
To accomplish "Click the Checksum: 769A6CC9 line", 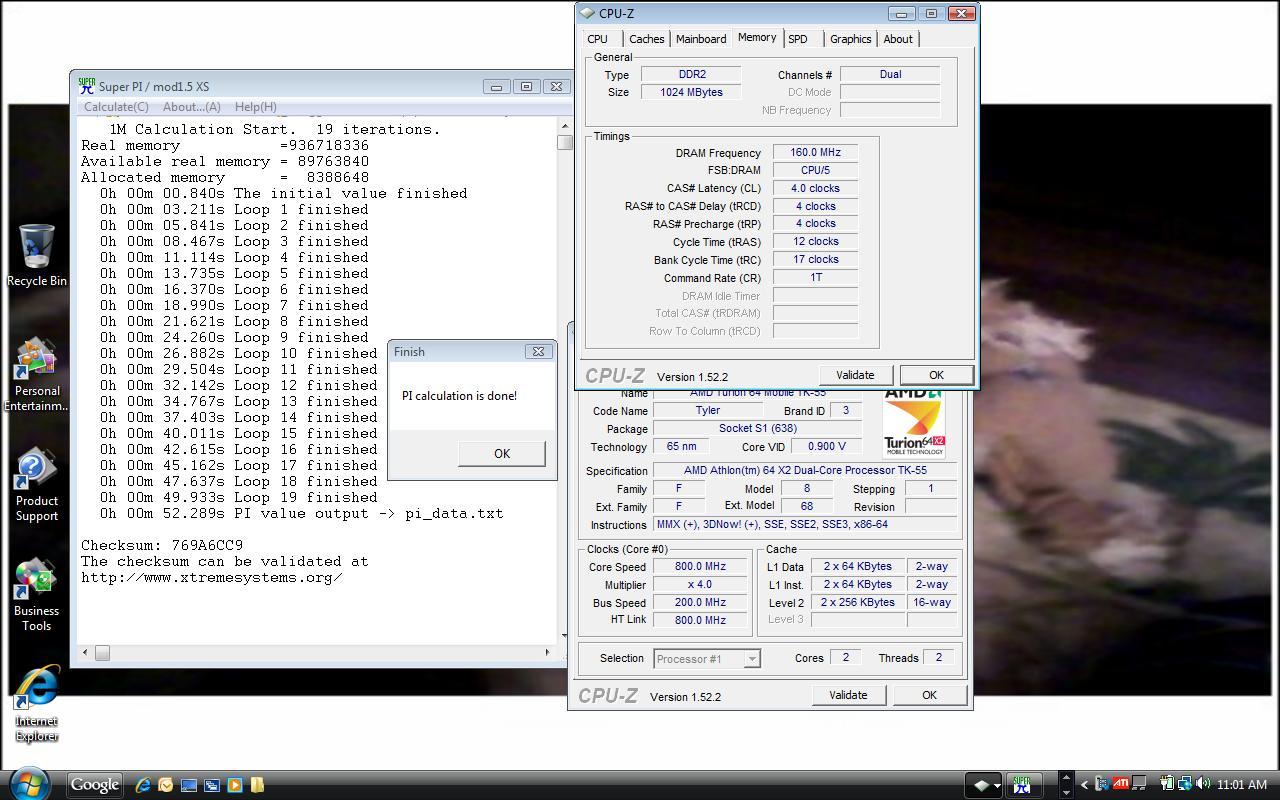I will point(162,545).
